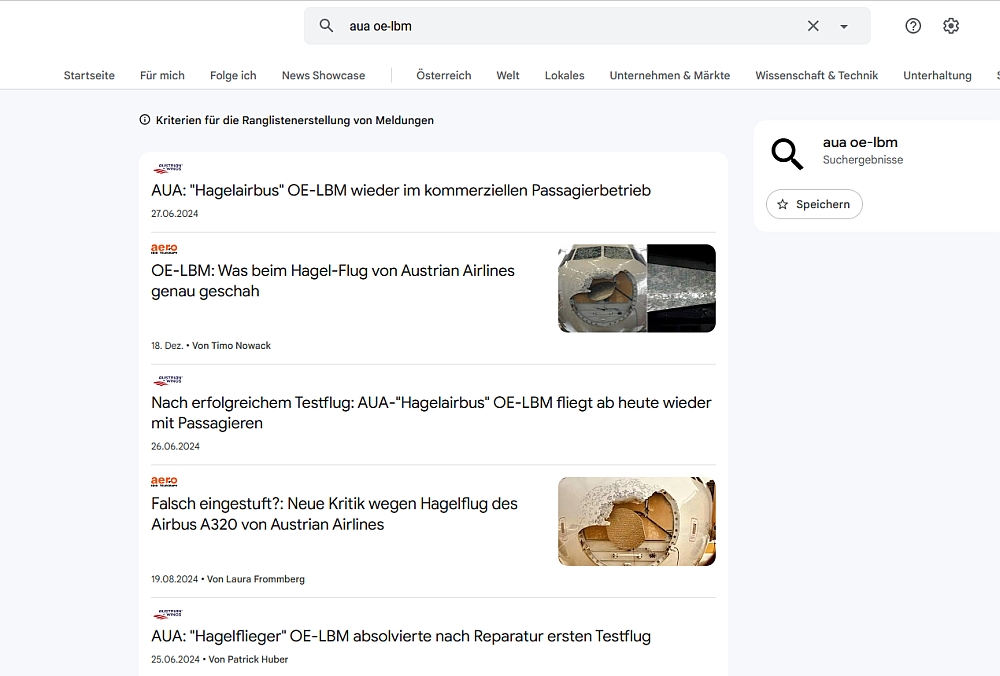Open Unternehmen & Märkte section
This screenshot has height=676, width=1000.
pyautogui.click(x=670, y=75)
